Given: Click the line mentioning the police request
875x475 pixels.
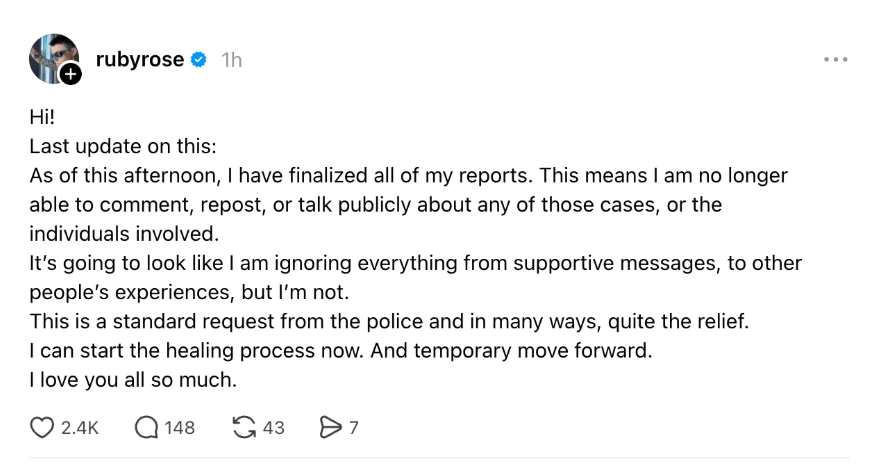Looking at the screenshot, I should click(x=388, y=323).
